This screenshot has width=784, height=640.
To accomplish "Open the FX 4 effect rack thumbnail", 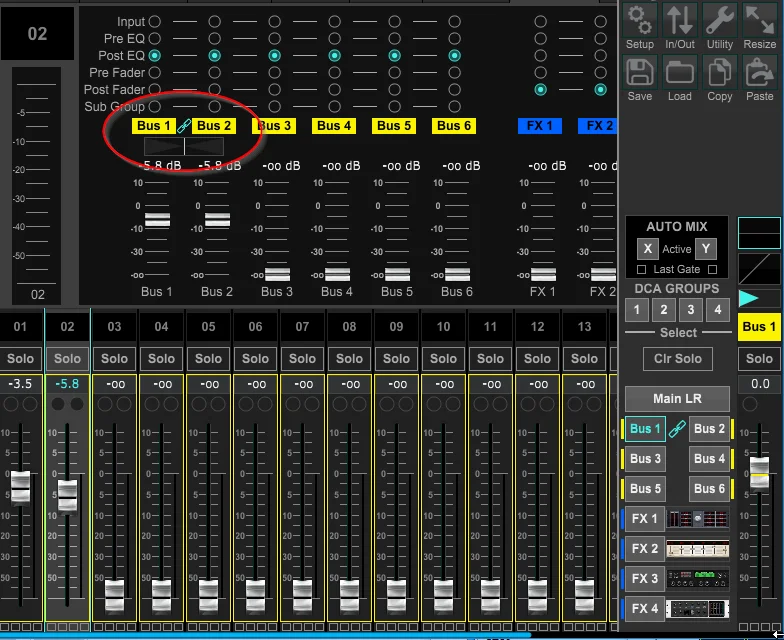I will [698, 609].
